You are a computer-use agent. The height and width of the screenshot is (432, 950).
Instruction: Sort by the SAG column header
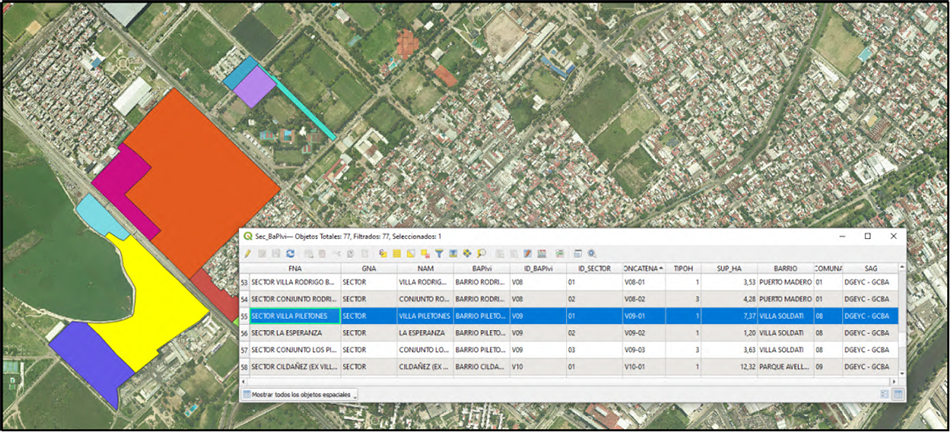pyautogui.click(x=869, y=268)
